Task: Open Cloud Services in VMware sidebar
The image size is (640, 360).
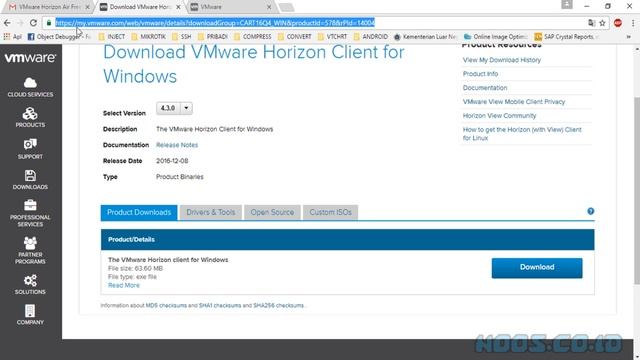Action: (30, 87)
